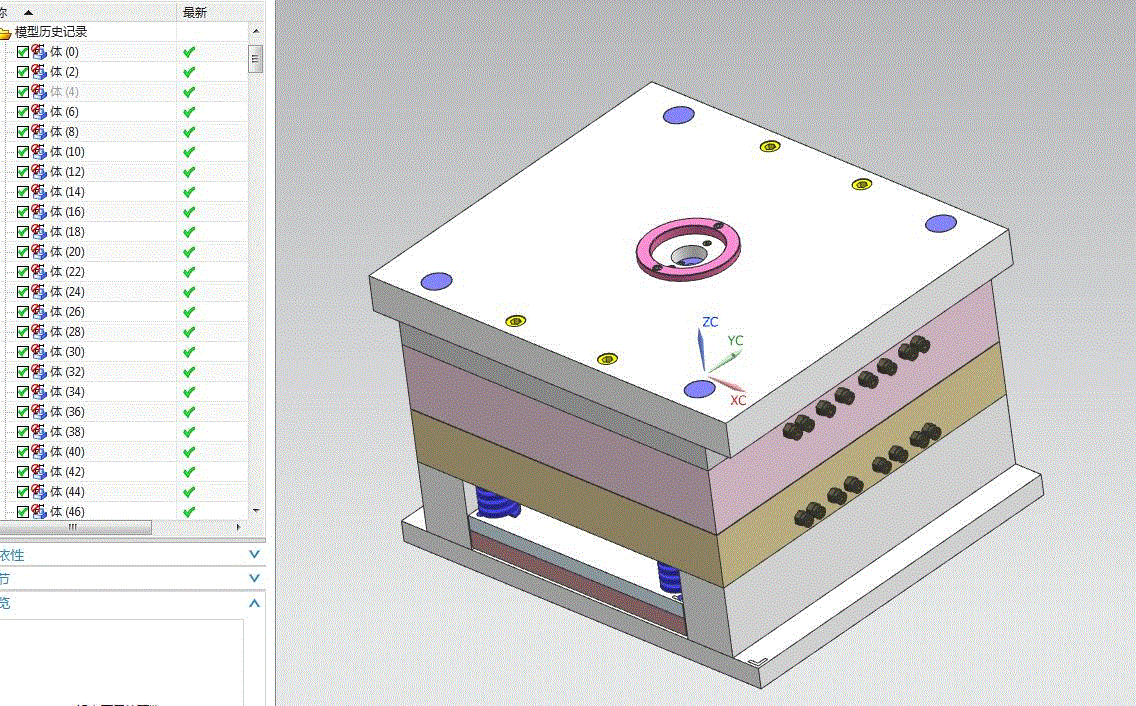Viewport: 1136px width, 706px height.
Task: Click the green up-to-date checkmark for 体 (46)
Action: point(189,512)
